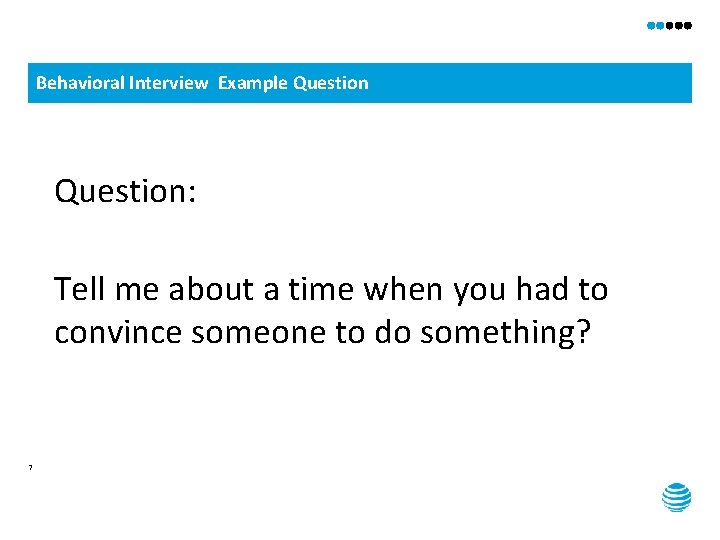This screenshot has width=720, height=540.
Task: Click the word "convince" in the question
Action: click(x=118, y=332)
